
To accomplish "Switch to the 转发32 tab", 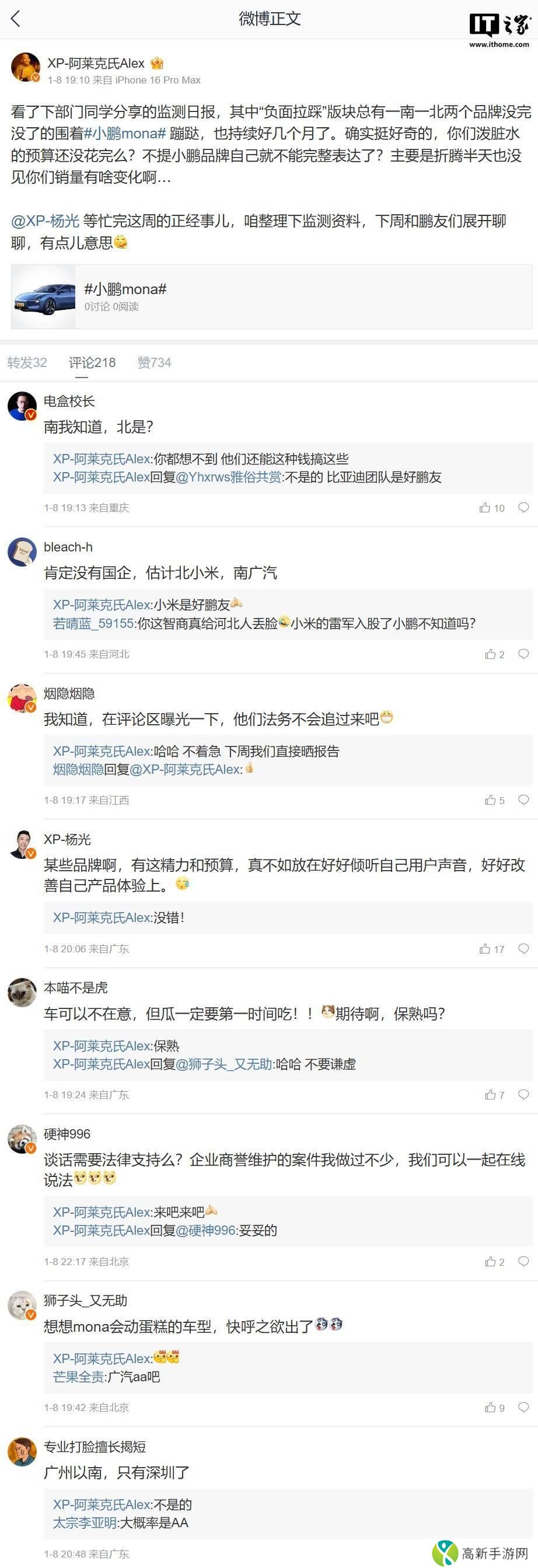I will [x=27, y=363].
